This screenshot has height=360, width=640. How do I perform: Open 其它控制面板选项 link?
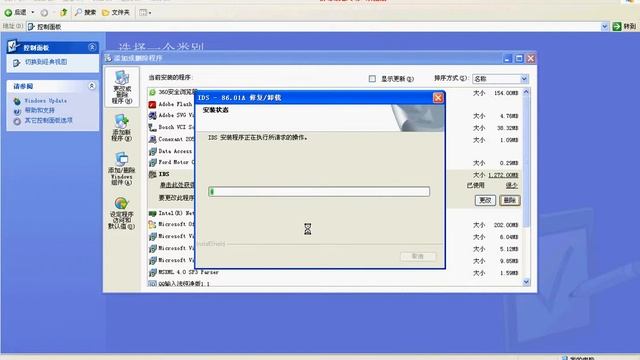tap(49, 120)
